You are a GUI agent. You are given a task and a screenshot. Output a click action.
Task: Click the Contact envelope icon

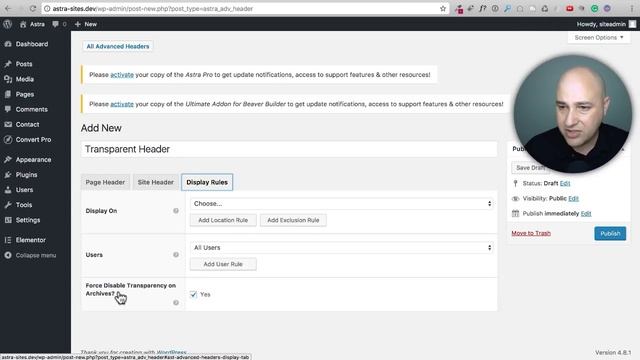pos(8,124)
